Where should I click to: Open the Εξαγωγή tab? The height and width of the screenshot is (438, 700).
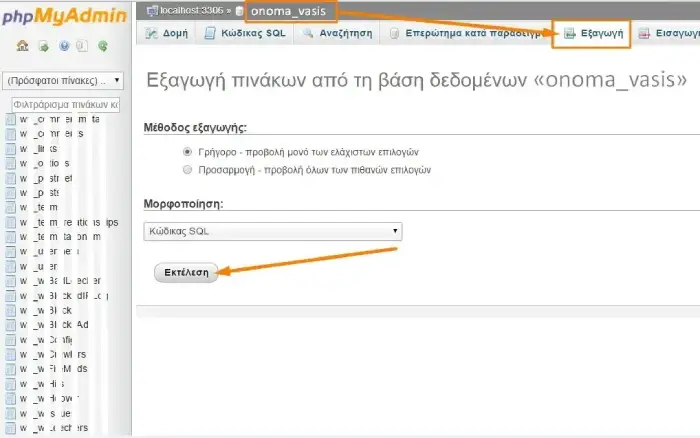pos(592,33)
